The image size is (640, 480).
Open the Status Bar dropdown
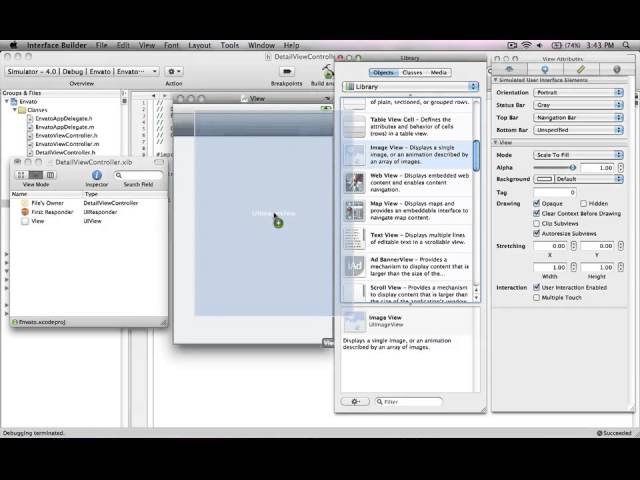pyautogui.click(x=578, y=105)
